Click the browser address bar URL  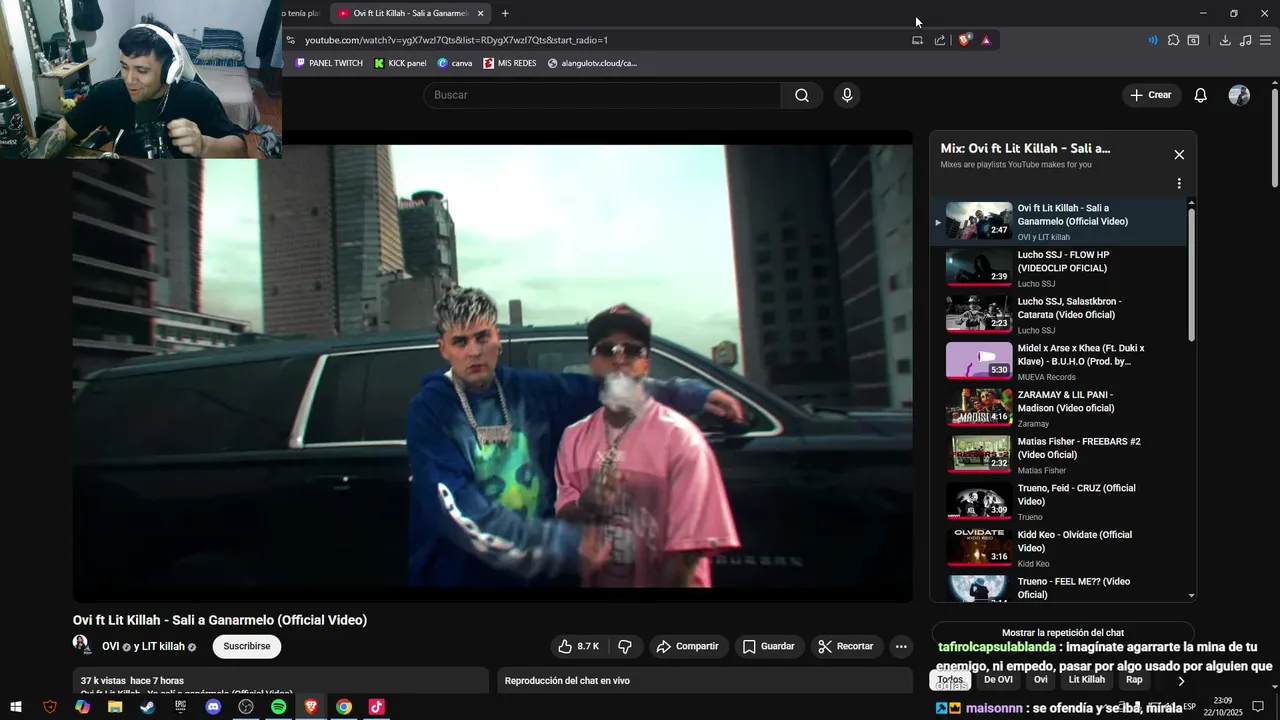(x=456, y=40)
